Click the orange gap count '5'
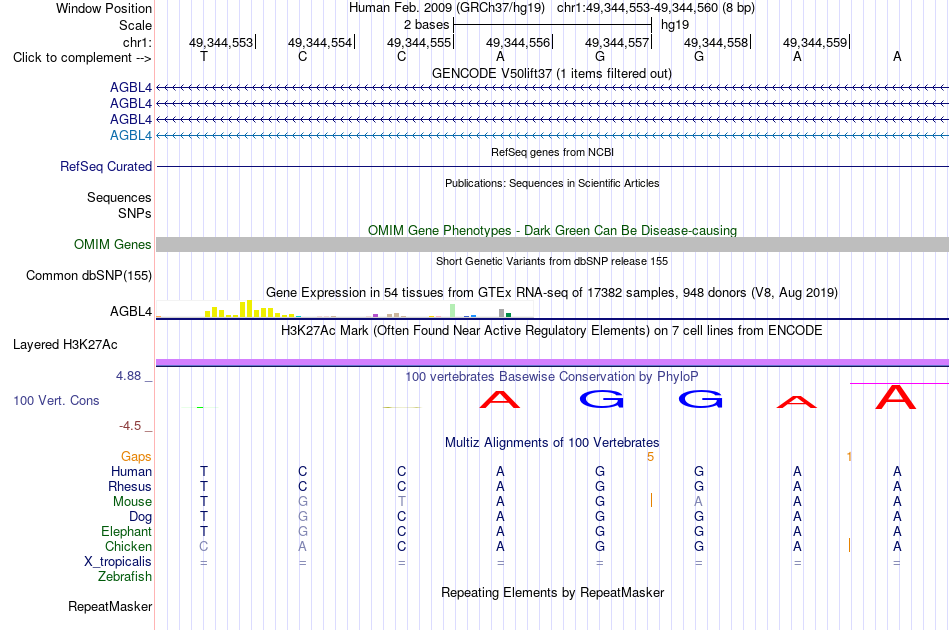This screenshot has height=630, width=950. [651, 457]
